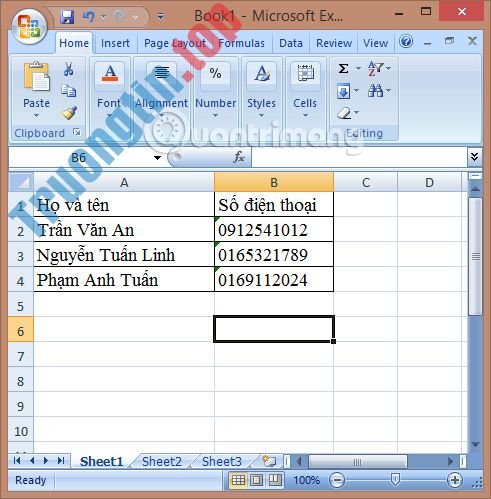Image resolution: width=491 pixels, height=499 pixels.
Task: Select cell "Họ và tên"
Action: (x=124, y=205)
